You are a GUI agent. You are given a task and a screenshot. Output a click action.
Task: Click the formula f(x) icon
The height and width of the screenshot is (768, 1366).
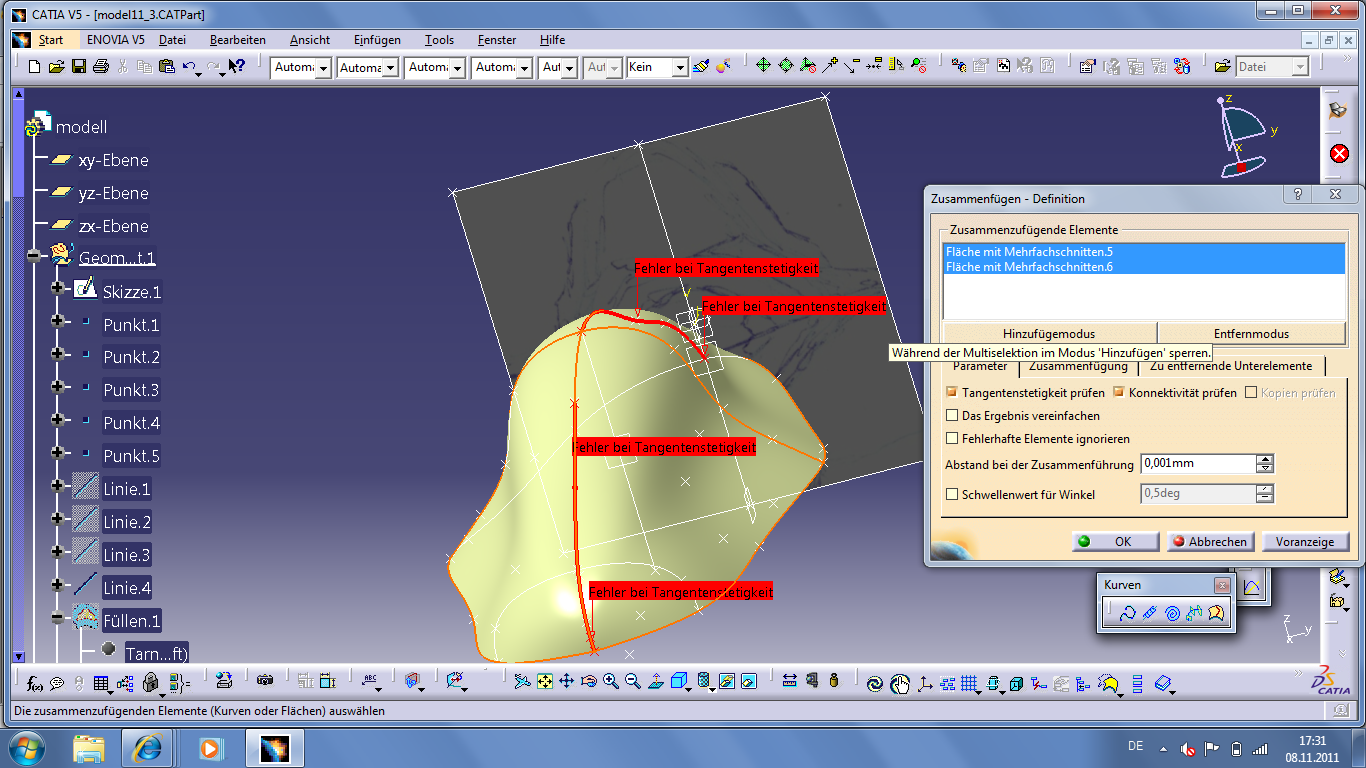pyautogui.click(x=35, y=682)
